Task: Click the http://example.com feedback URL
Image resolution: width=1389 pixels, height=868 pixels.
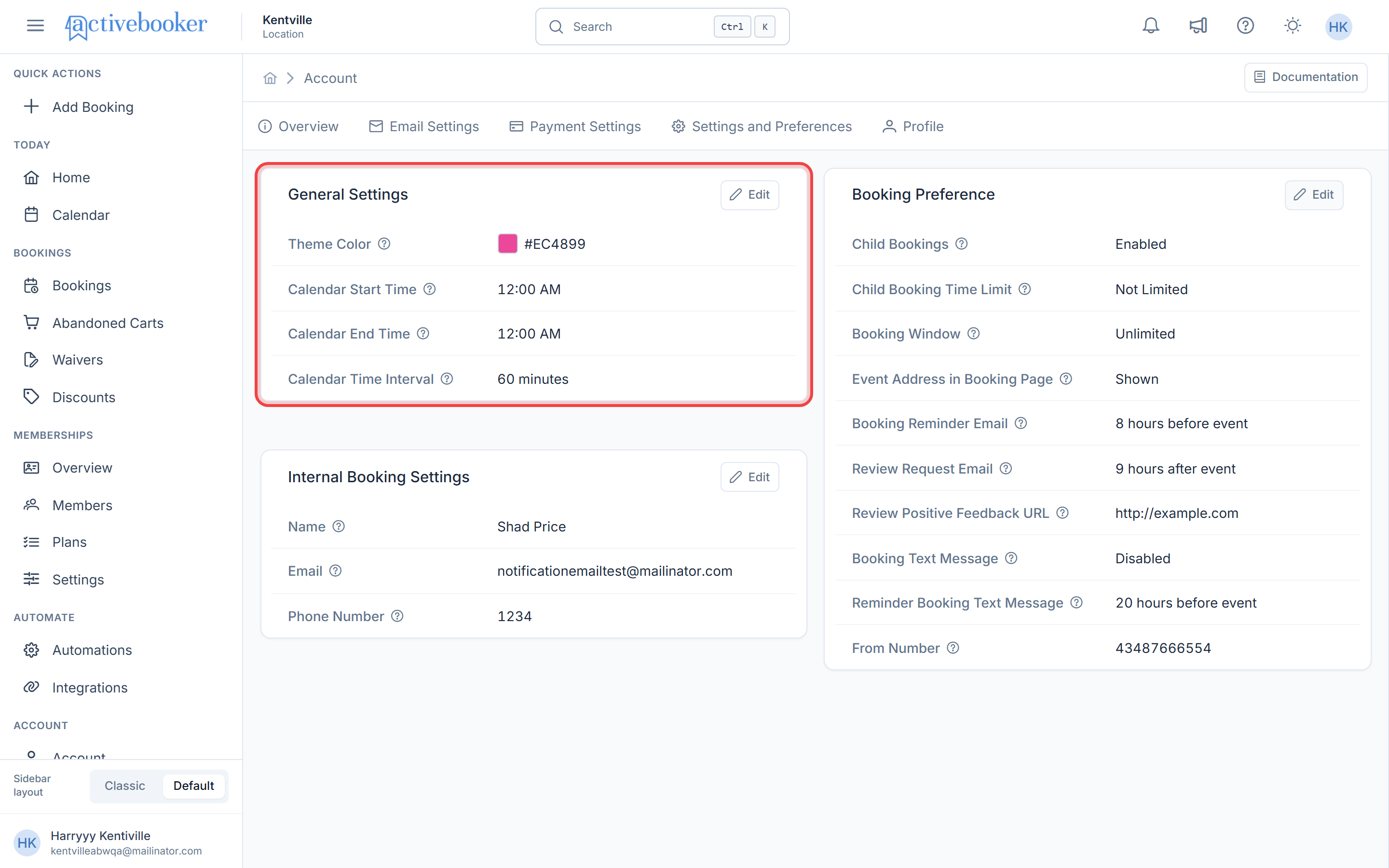Action: [1177, 513]
